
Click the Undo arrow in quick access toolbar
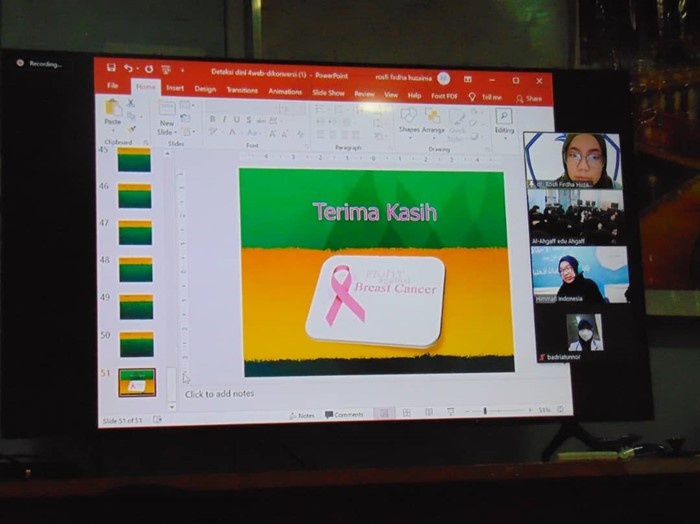pyautogui.click(x=129, y=68)
